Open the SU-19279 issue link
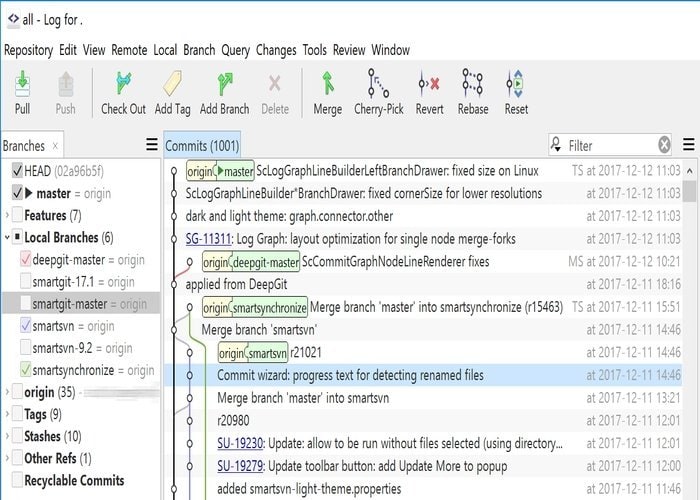This screenshot has height=500, width=700. [240, 467]
